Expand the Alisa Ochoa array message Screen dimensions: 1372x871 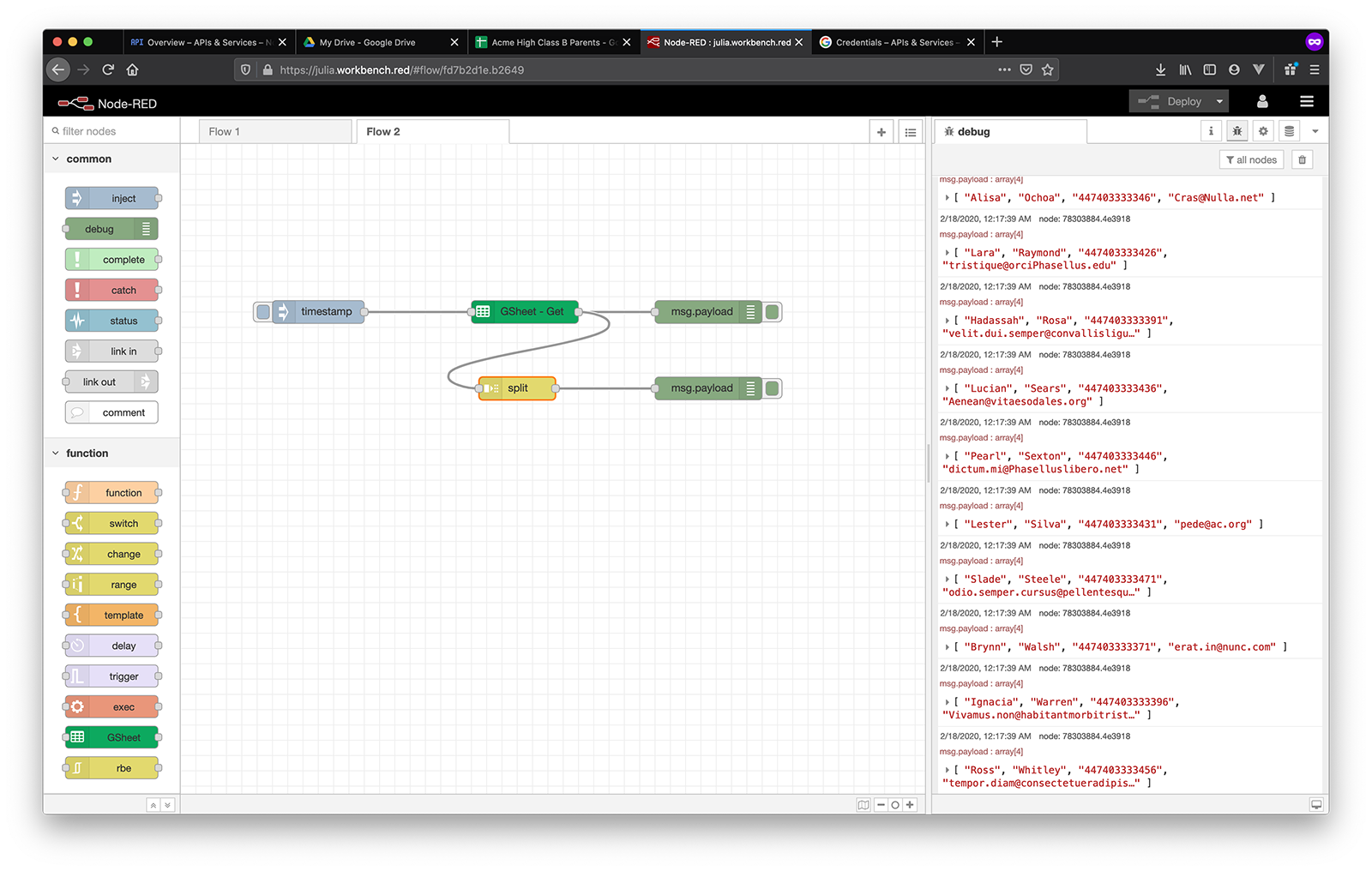coord(948,198)
